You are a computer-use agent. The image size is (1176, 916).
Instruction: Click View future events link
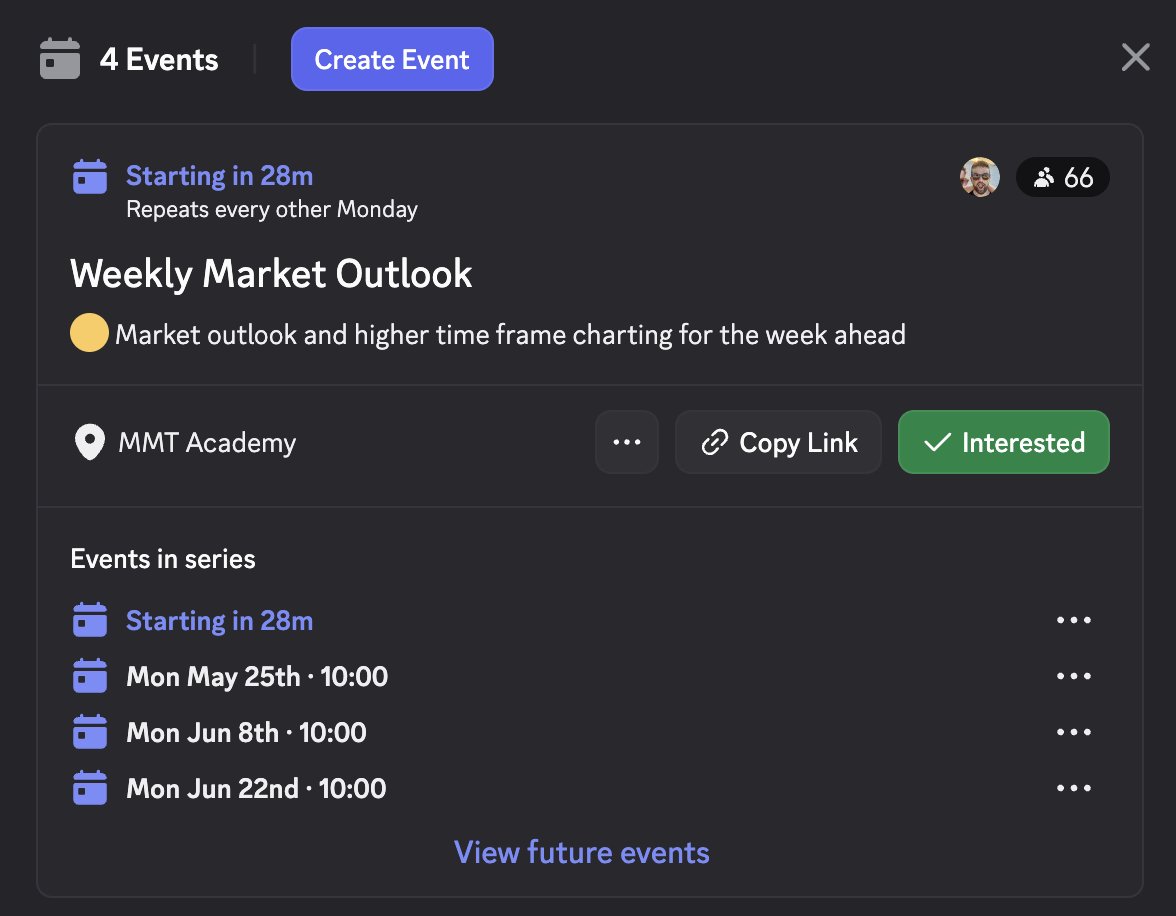coord(581,852)
